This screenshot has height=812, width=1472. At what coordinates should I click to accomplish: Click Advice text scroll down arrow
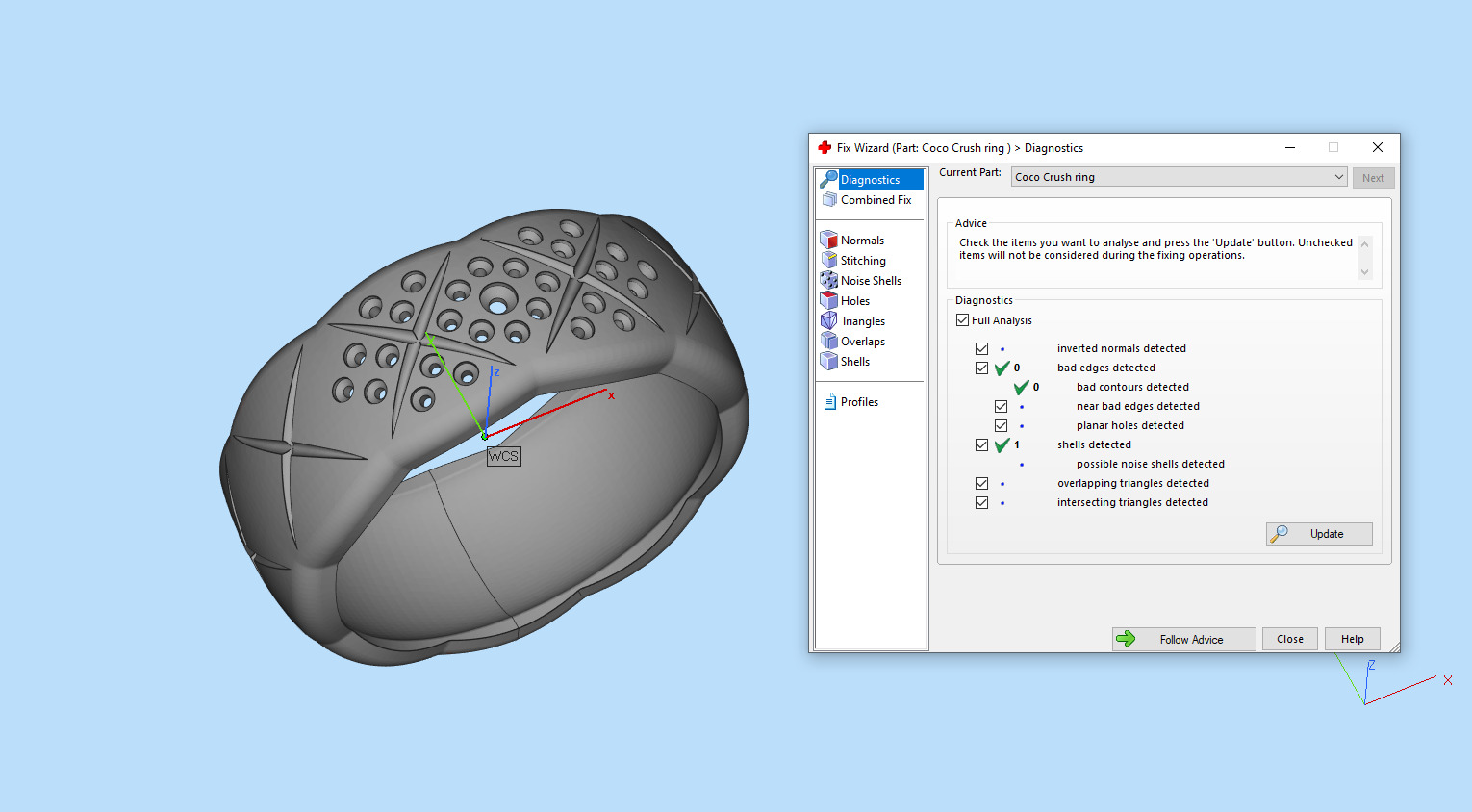[1364, 272]
